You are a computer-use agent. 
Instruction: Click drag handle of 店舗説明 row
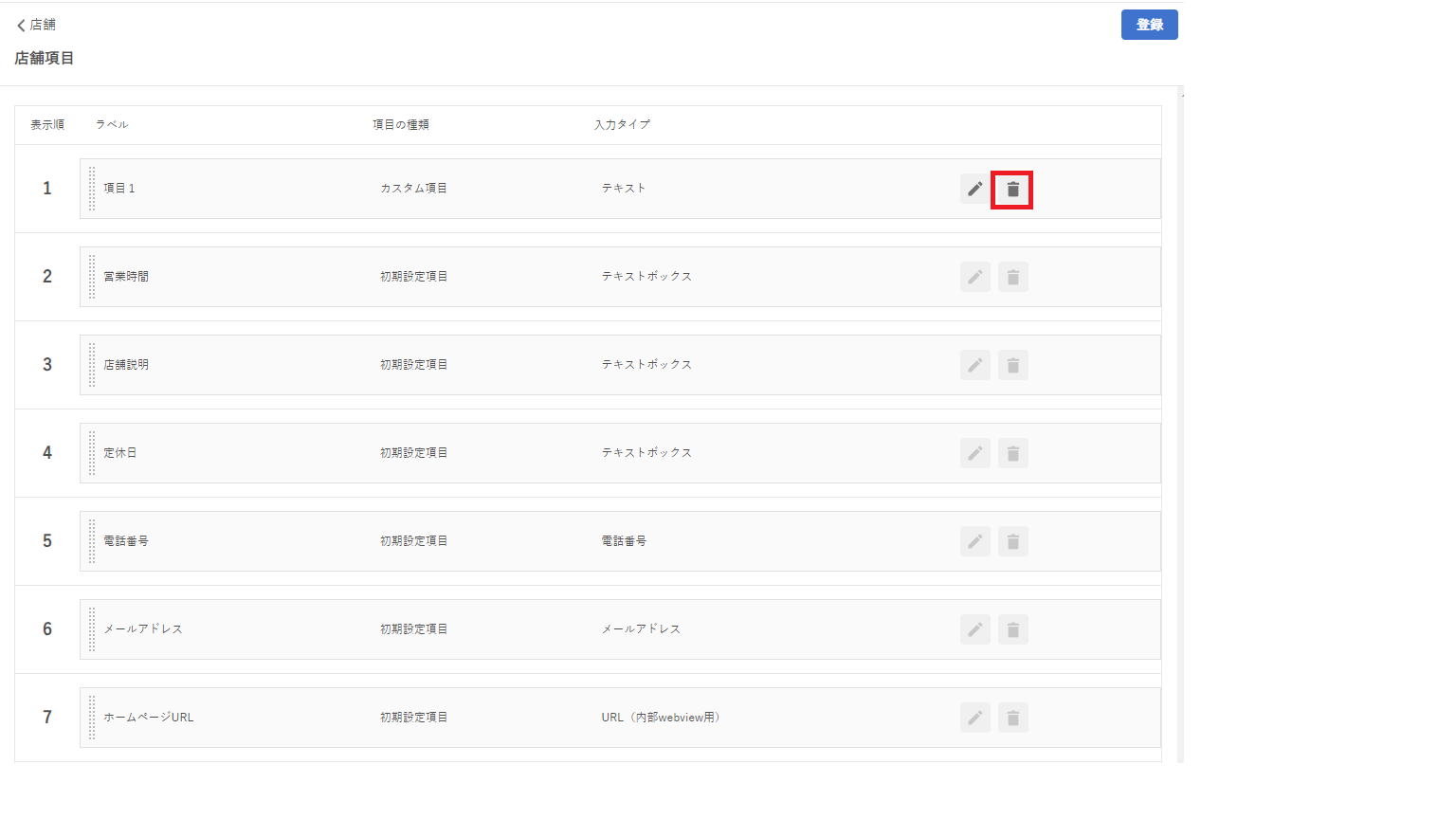pyautogui.click(x=92, y=365)
